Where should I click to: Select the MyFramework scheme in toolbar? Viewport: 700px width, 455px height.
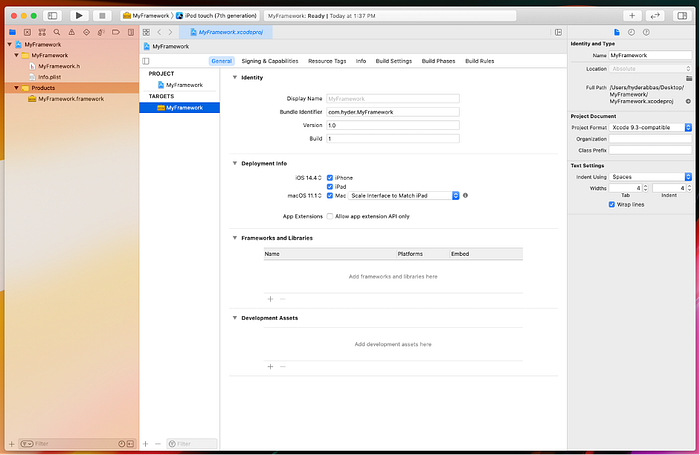click(x=146, y=16)
